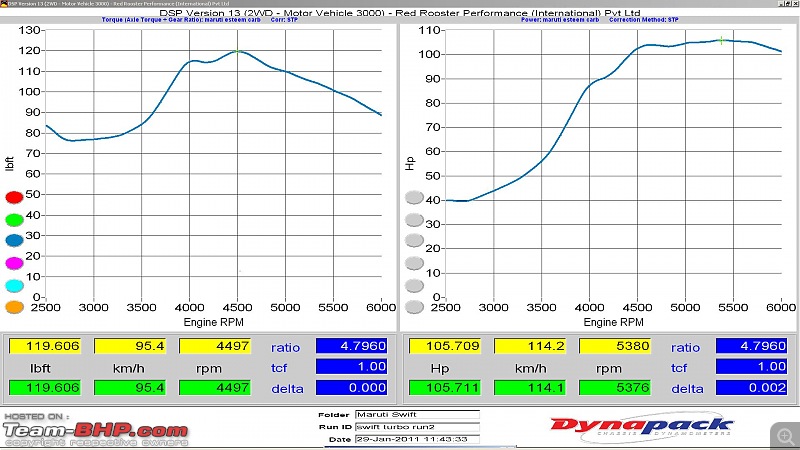Click the torque chart tcf value 1.00
800x450 pixels.
coord(352,367)
